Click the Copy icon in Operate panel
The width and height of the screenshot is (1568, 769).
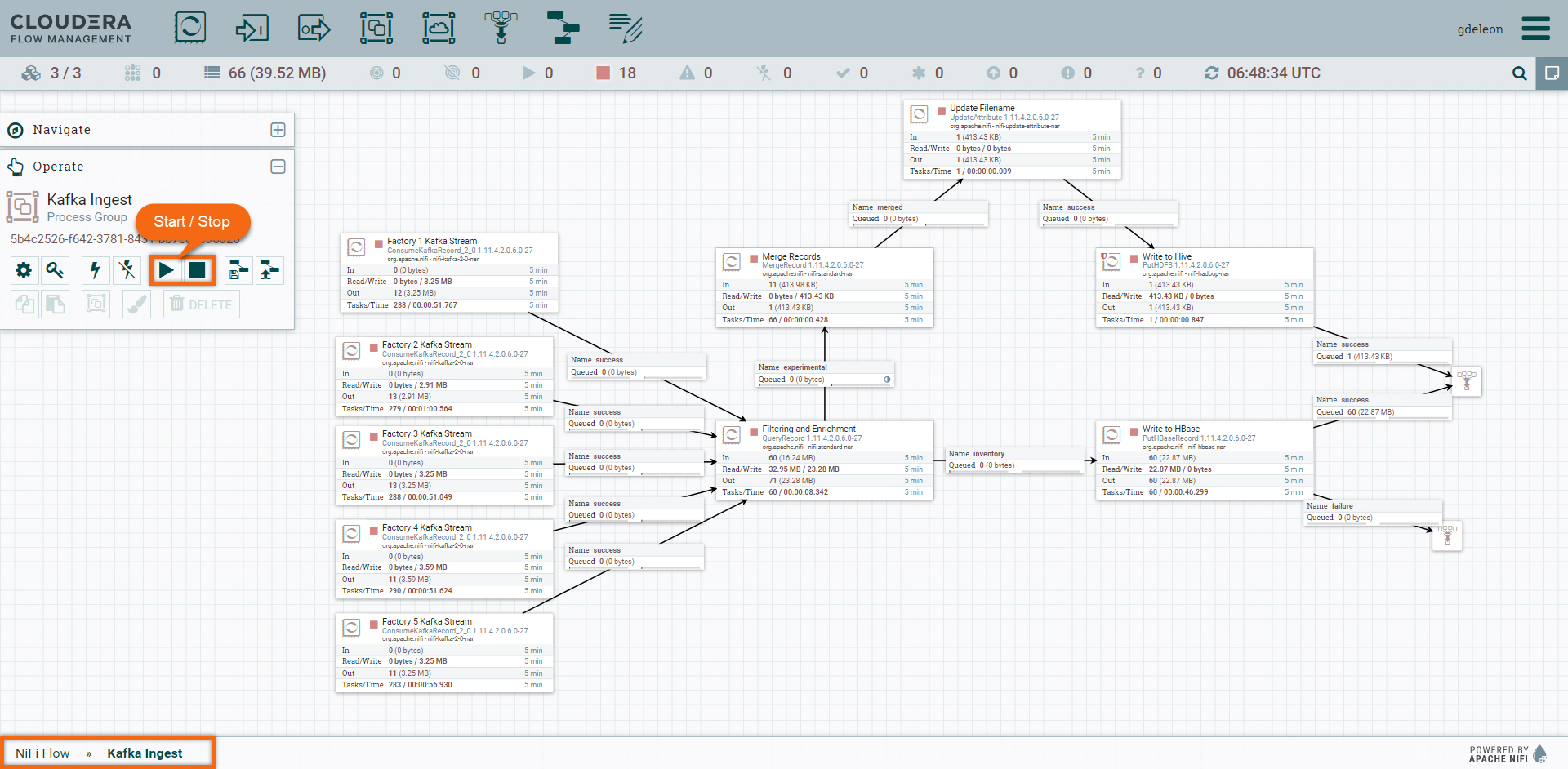pos(24,304)
